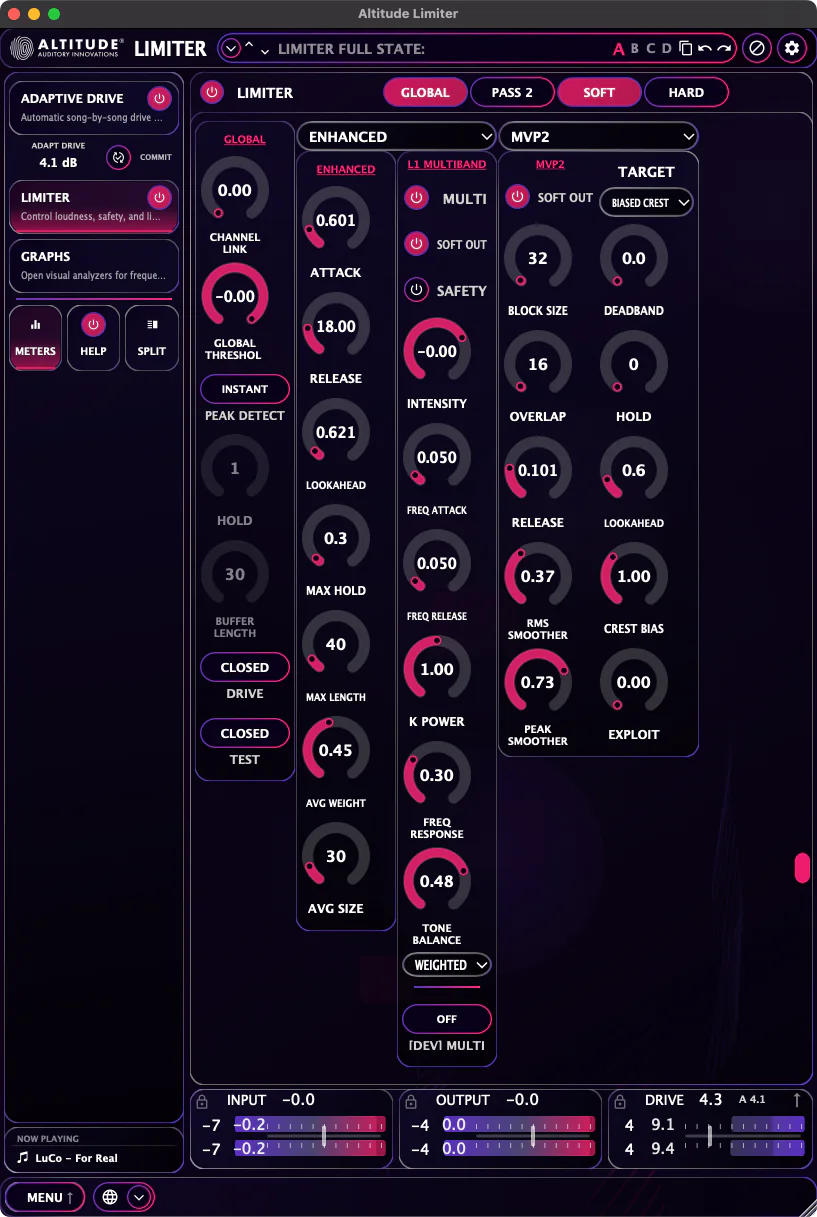This screenshot has height=1217, width=817.
Task: Open the GRAPHS module
Action: [x=94, y=265]
